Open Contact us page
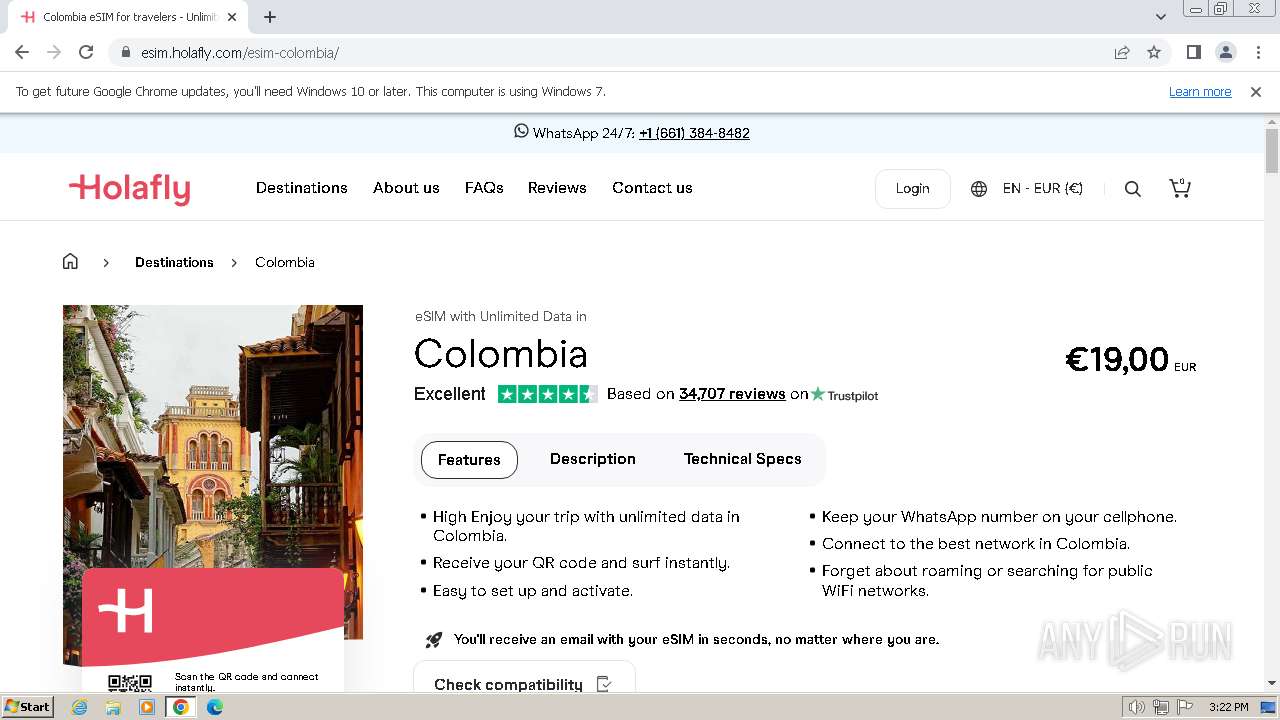This screenshot has width=1280, height=720. 652,188
